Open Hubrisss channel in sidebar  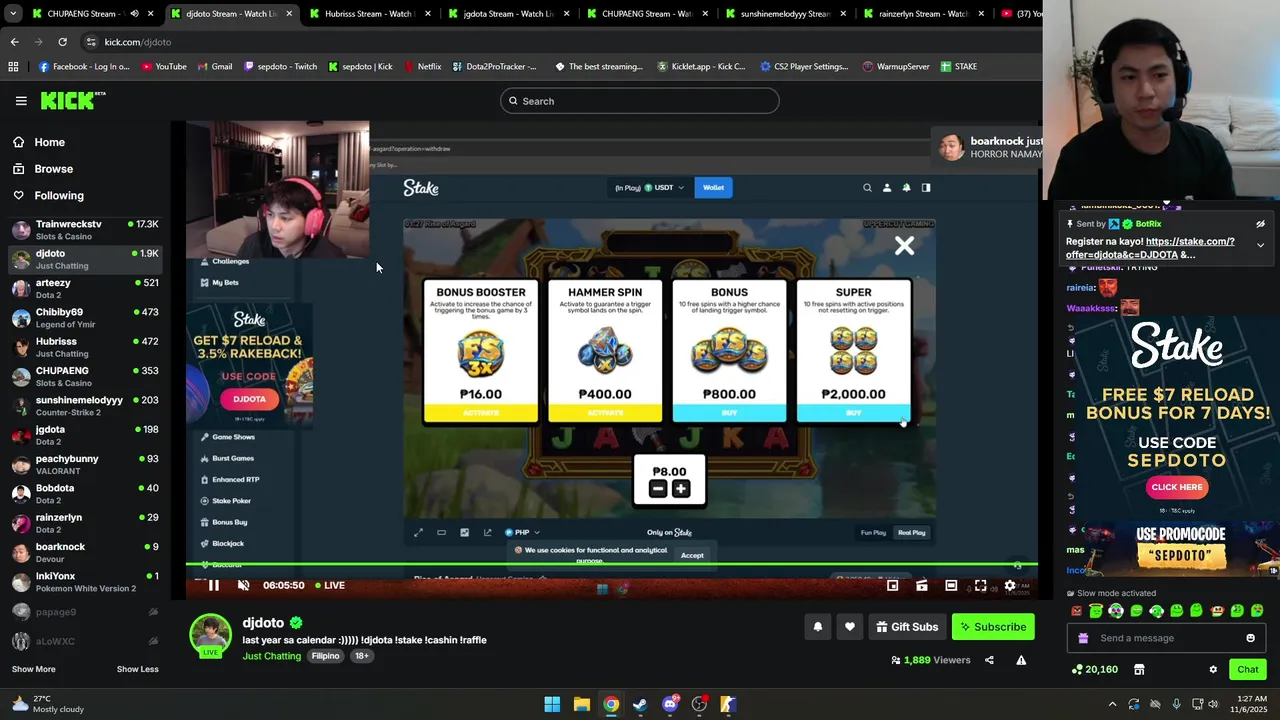[85, 347]
